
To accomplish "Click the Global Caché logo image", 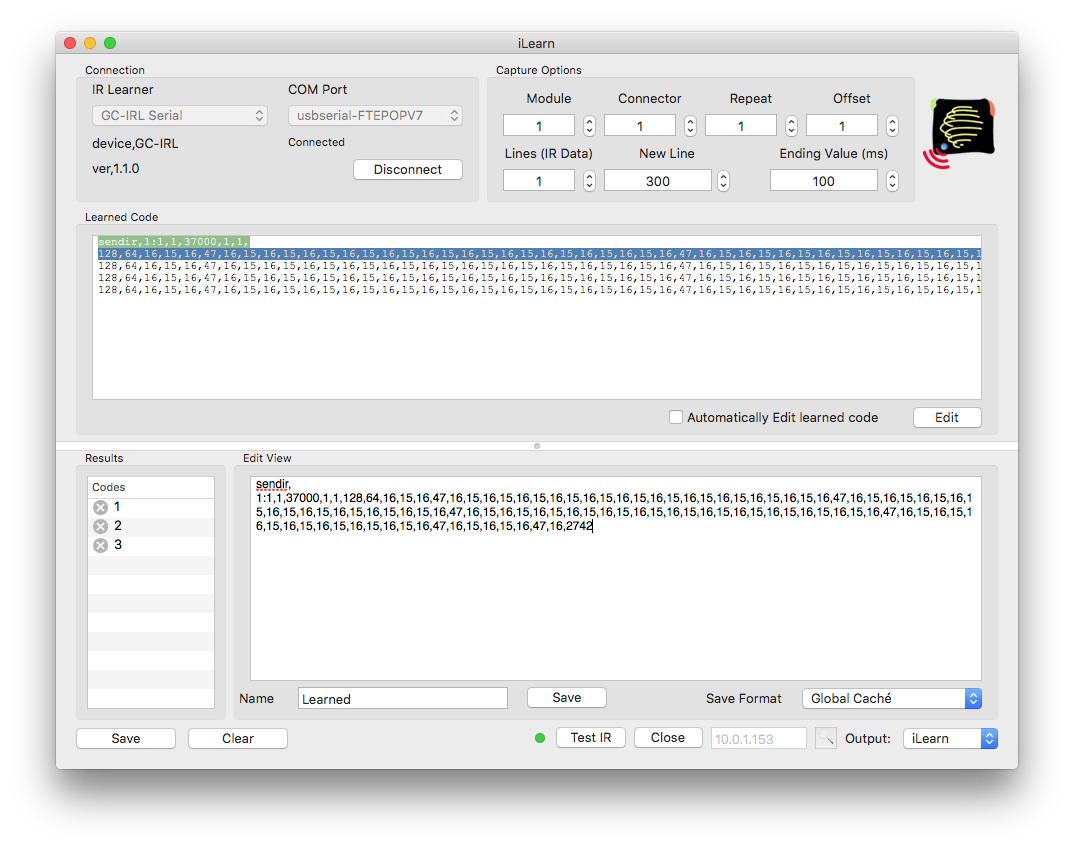I will tap(959, 133).
